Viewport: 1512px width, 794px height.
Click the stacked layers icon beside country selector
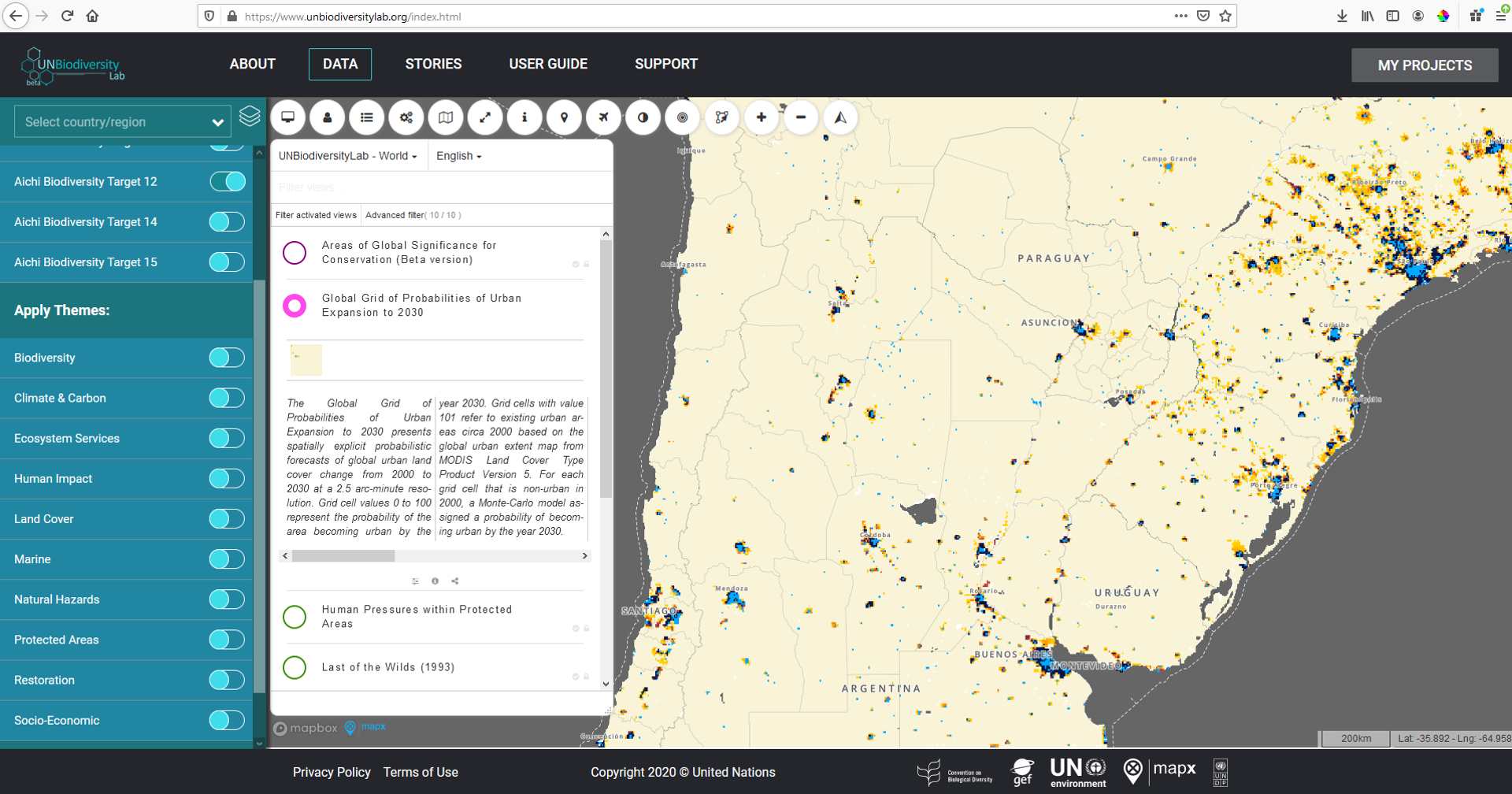[250, 117]
